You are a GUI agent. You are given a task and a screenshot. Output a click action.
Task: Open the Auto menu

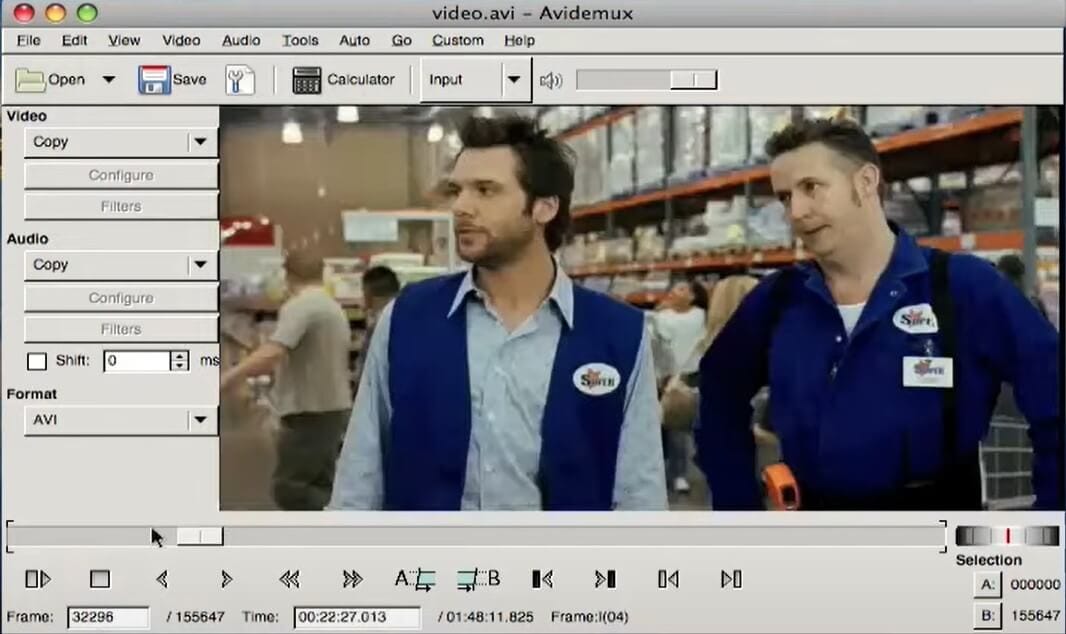(x=354, y=40)
